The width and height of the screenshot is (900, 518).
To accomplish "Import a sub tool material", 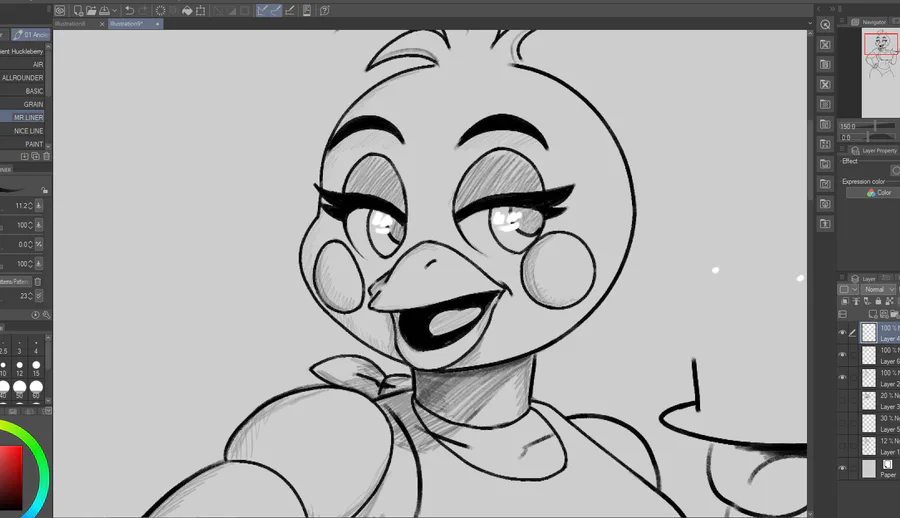I will (x=25, y=156).
